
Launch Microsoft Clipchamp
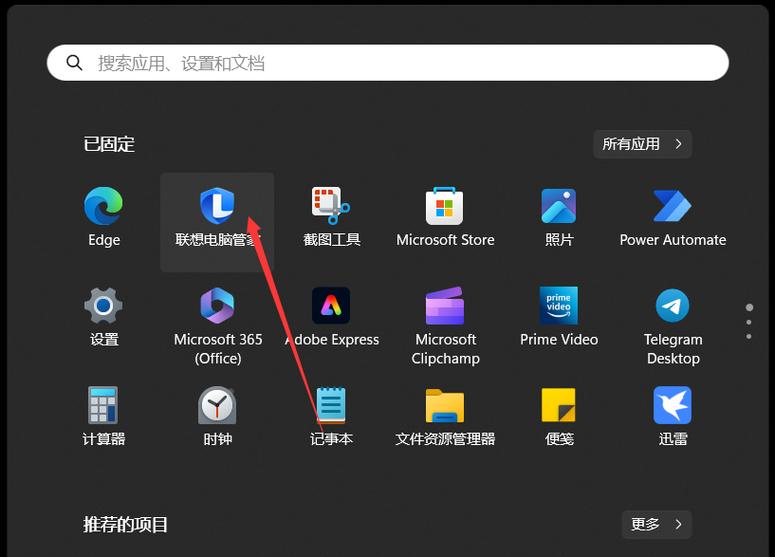[445, 325]
